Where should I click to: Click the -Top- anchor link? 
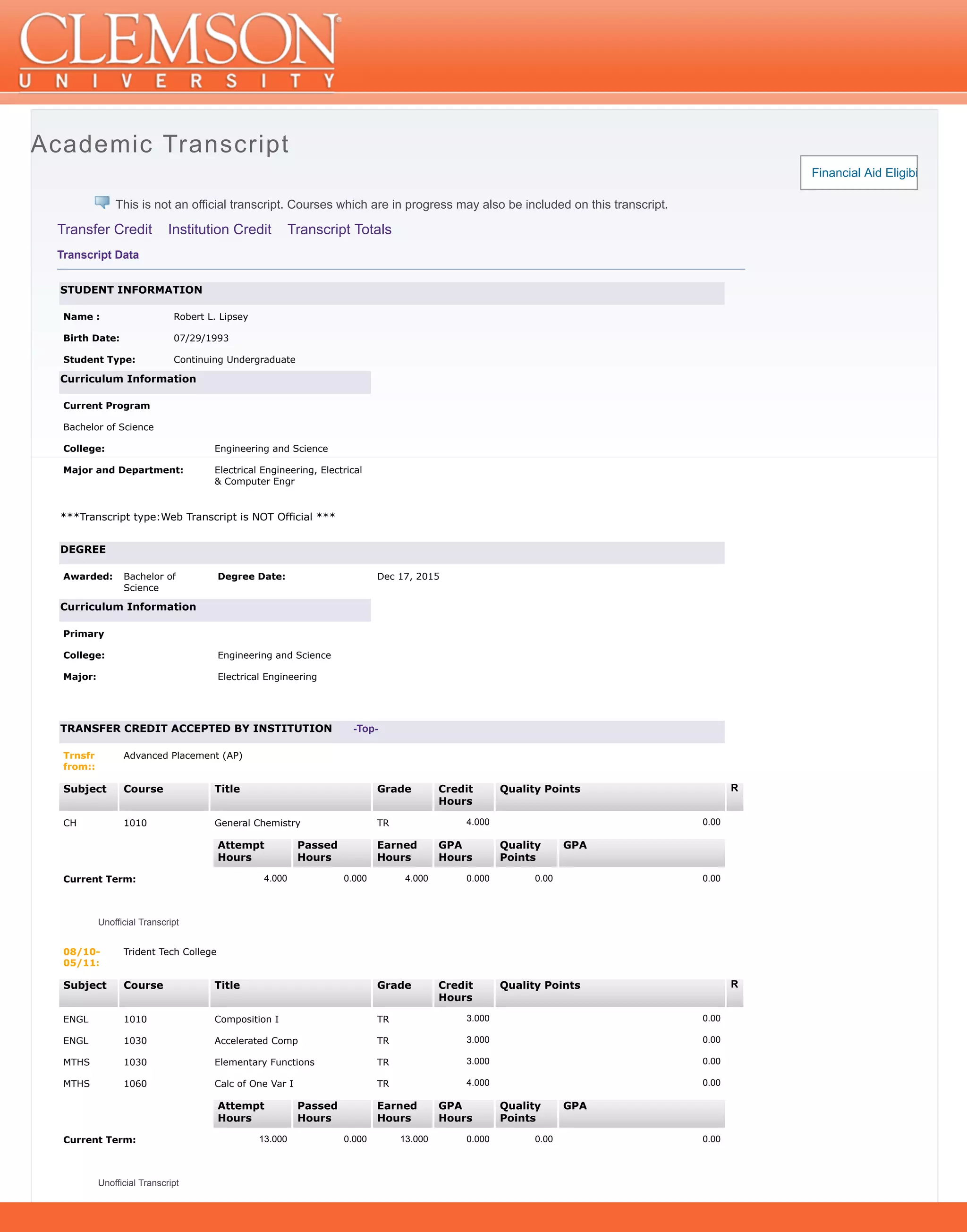pyautogui.click(x=366, y=729)
